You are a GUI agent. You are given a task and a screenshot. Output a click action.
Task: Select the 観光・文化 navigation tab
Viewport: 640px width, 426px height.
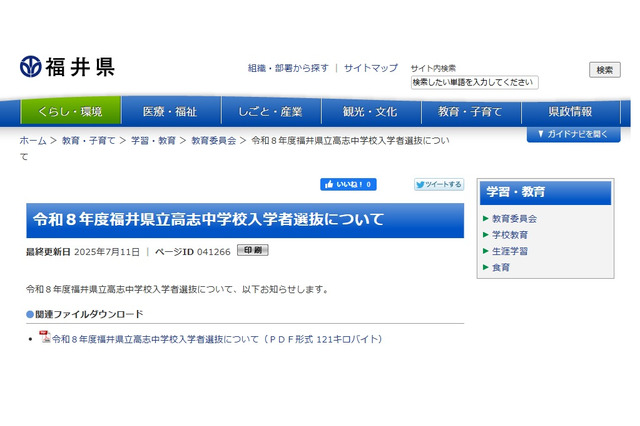[371, 111]
